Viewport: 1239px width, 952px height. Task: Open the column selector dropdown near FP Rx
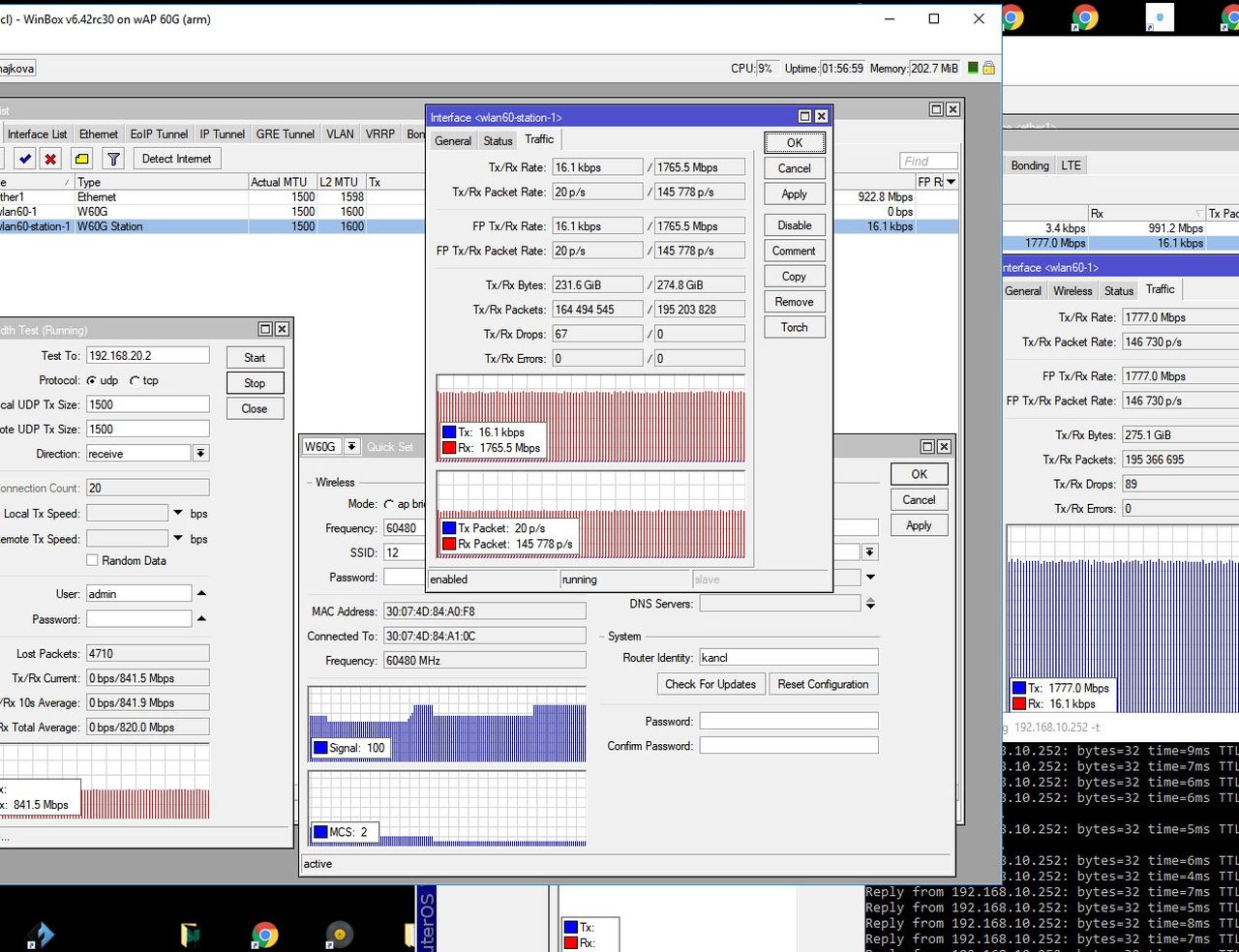[x=951, y=182]
